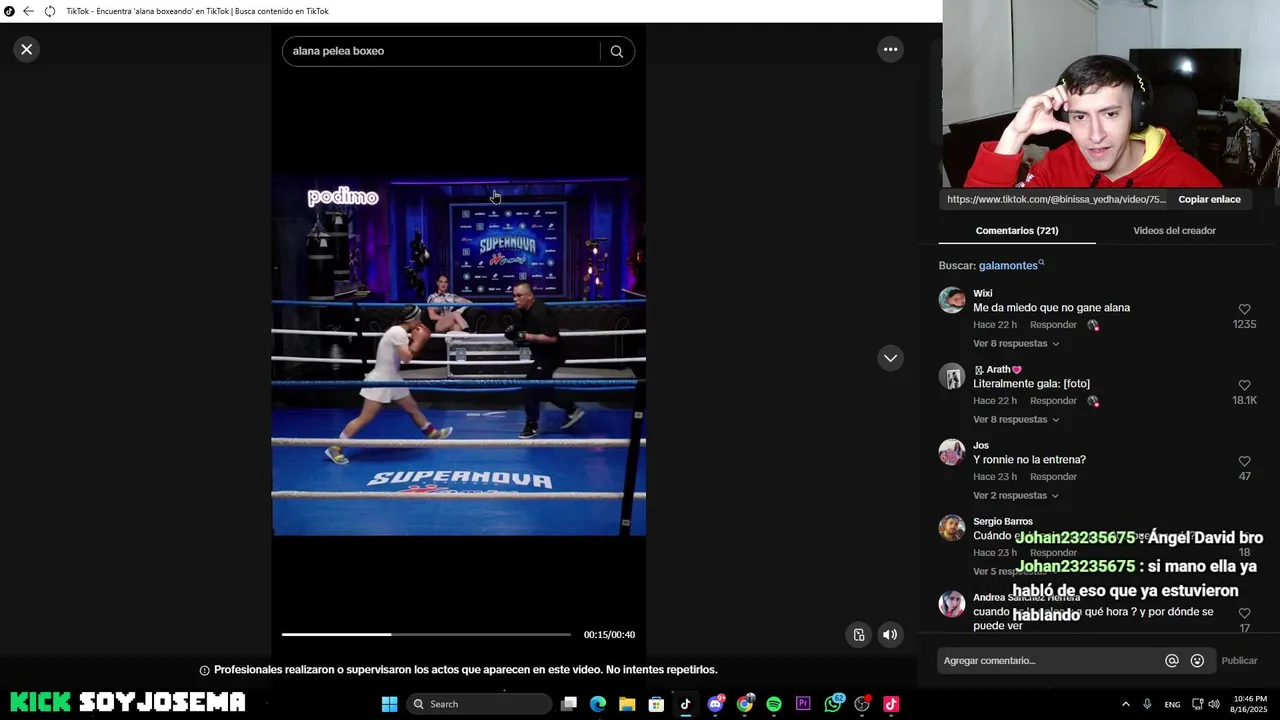Image resolution: width=1280 pixels, height=720 pixels.
Task: Open Jos's profile avatar
Action: point(952,452)
